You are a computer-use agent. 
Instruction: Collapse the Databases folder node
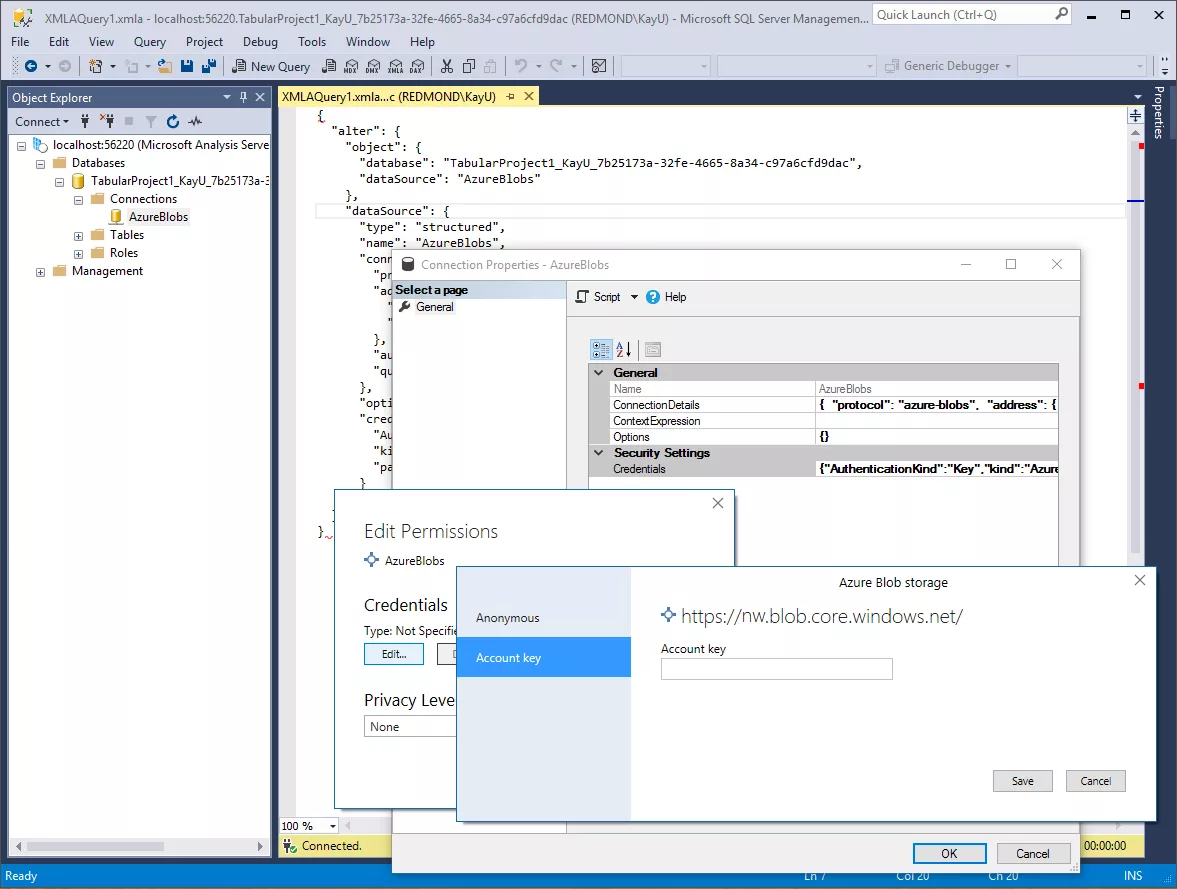41,164
